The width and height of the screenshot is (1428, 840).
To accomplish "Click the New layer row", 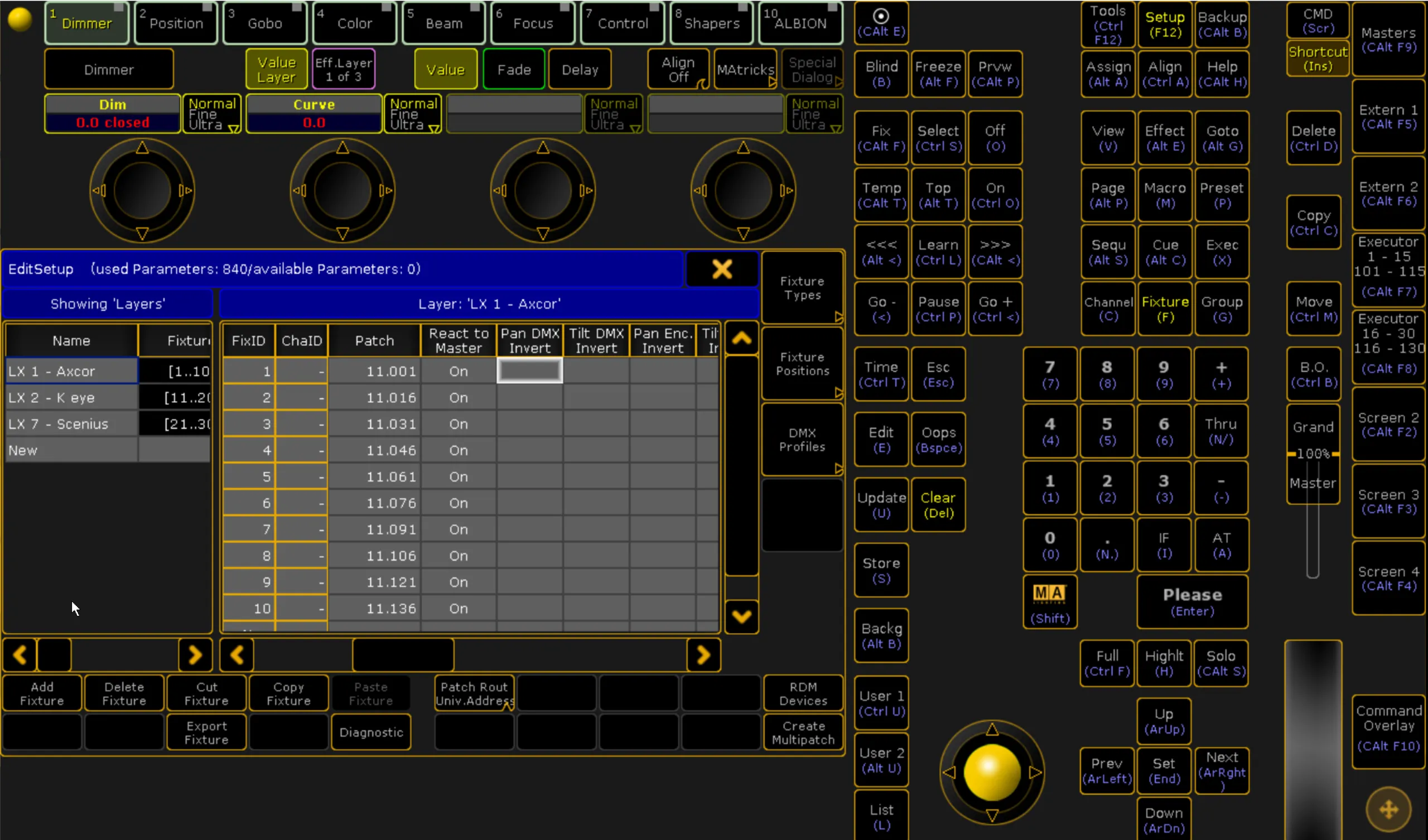I will pos(71,450).
